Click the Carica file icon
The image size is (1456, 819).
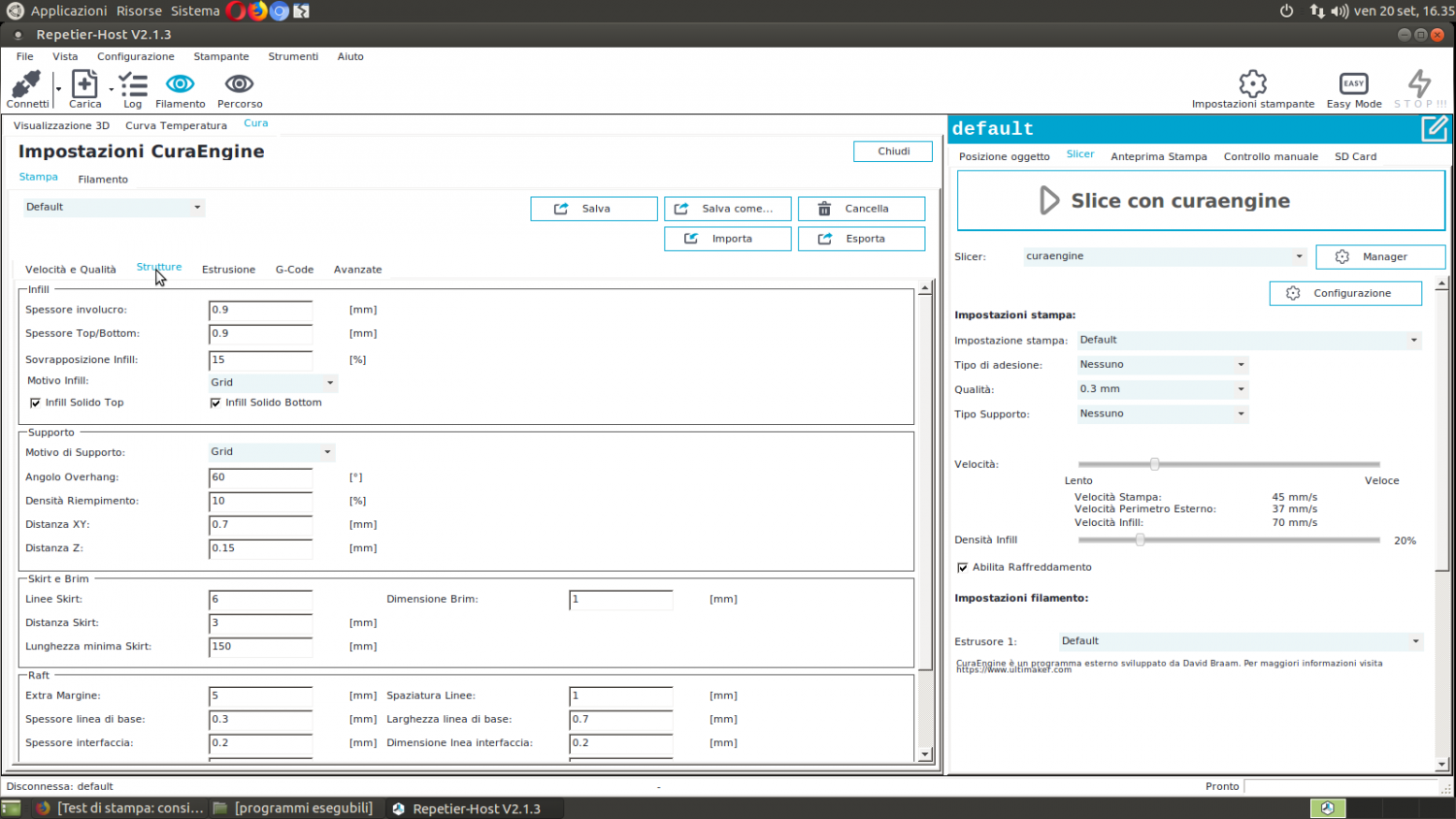pyautogui.click(x=84, y=84)
